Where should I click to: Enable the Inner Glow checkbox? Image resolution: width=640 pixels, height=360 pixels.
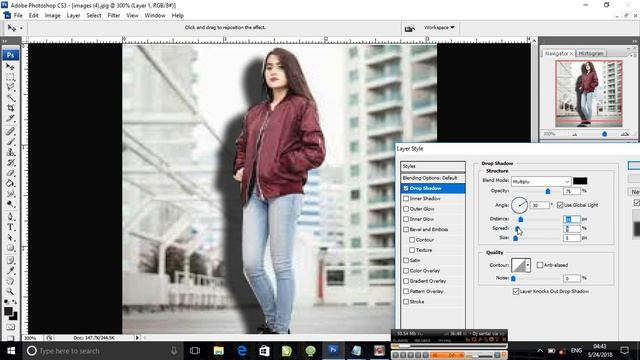[406, 219]
